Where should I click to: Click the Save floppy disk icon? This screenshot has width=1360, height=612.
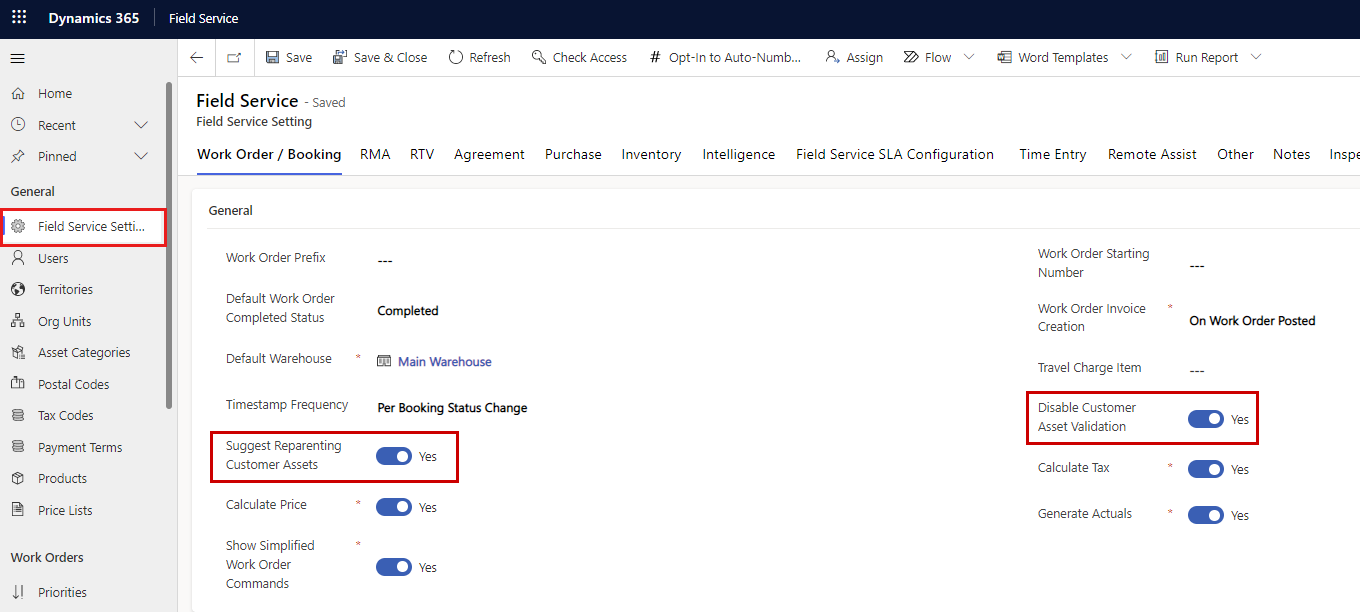(272, 57)
